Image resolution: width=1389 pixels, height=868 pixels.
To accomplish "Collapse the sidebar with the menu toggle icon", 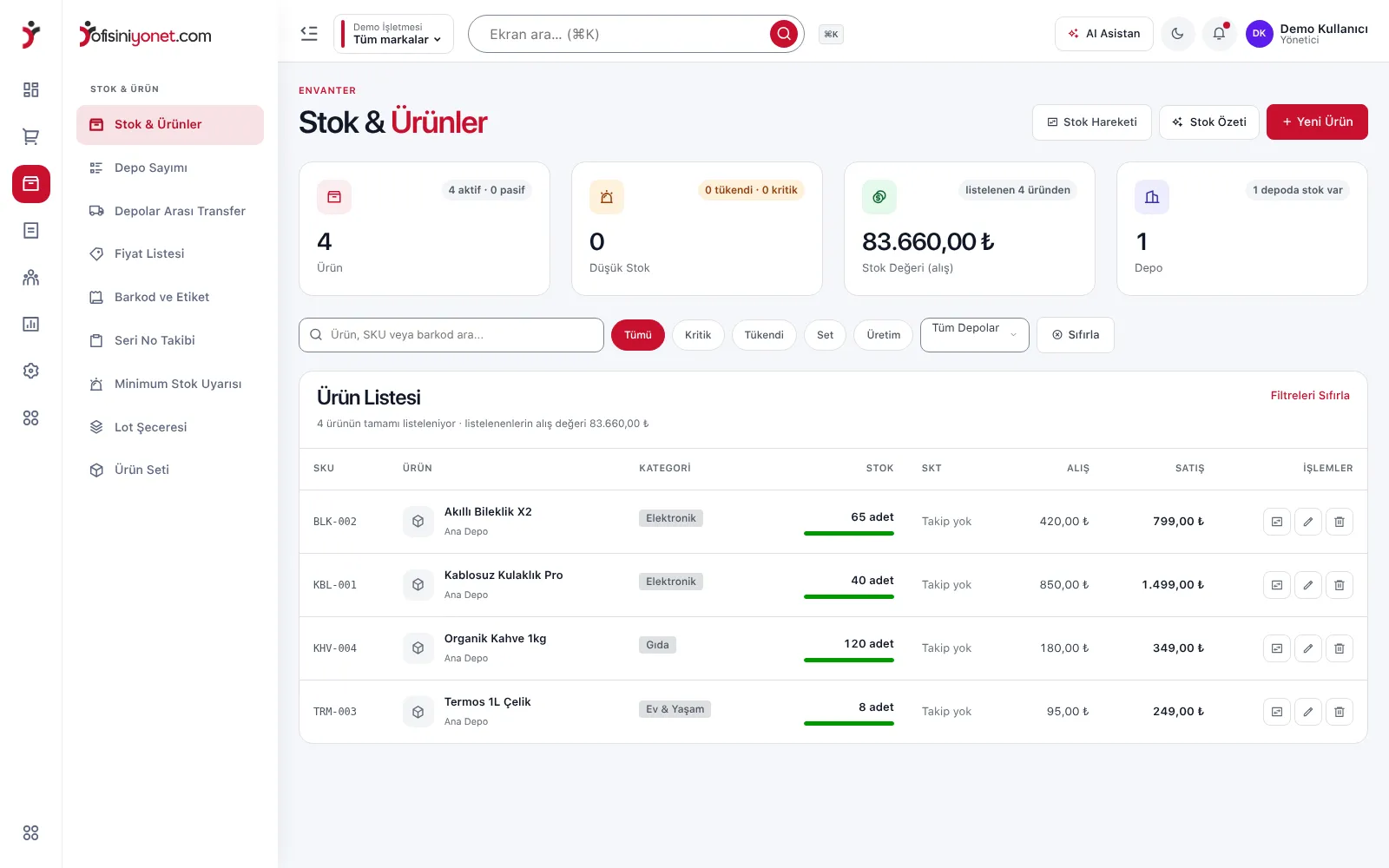I will point(309,34).
